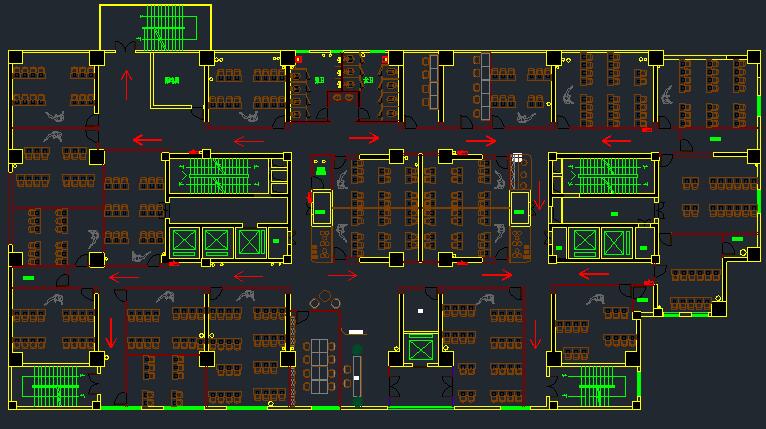
Task: Select the long conference table with white chairs
Action: click(322, 365)
